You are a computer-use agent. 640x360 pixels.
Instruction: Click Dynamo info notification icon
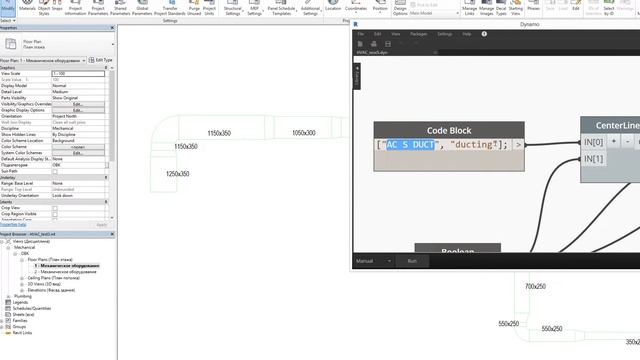(484, 34)
